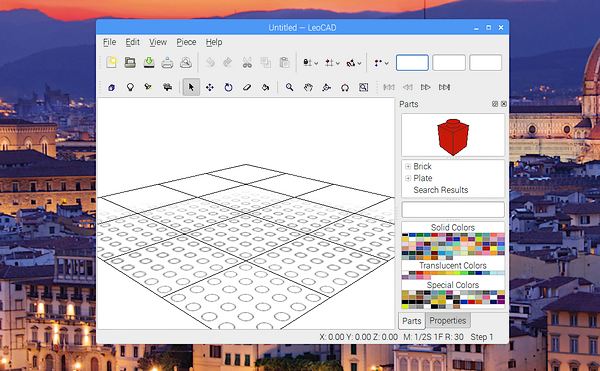The width and height of the screenshot is (600, 371).
Task: Go to the next step arrow
Action: [426, 88]
